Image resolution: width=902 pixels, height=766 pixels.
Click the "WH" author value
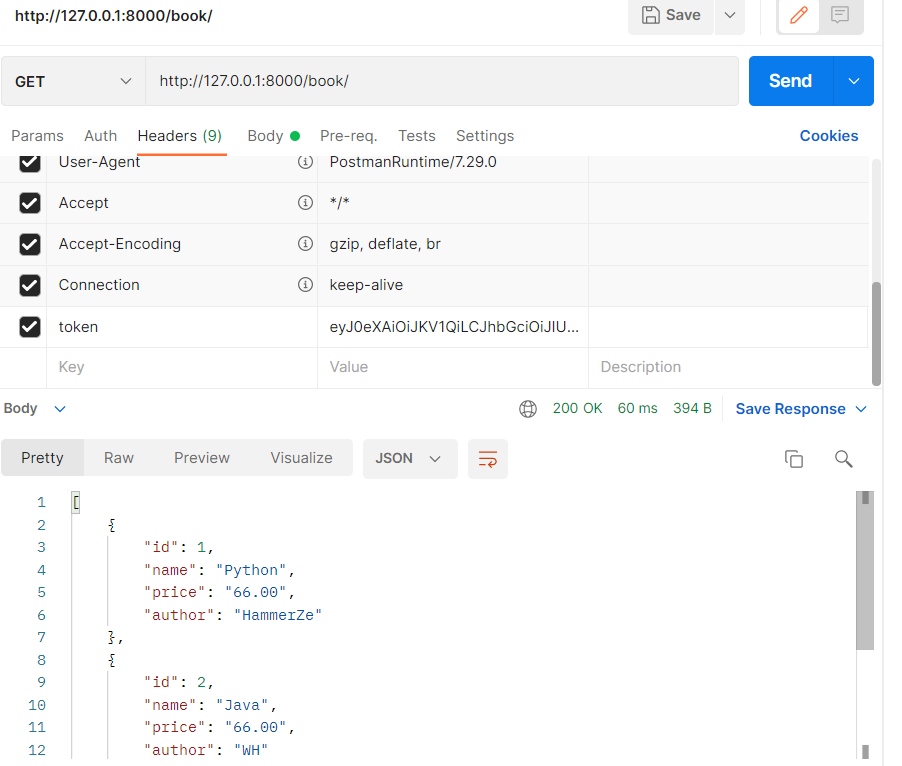(x=251, y=750)
